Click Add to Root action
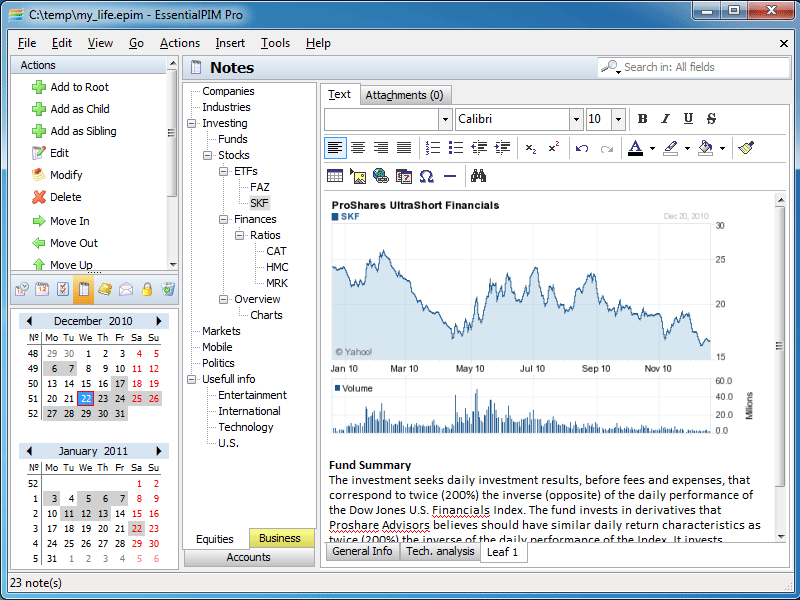 [79, 87]
